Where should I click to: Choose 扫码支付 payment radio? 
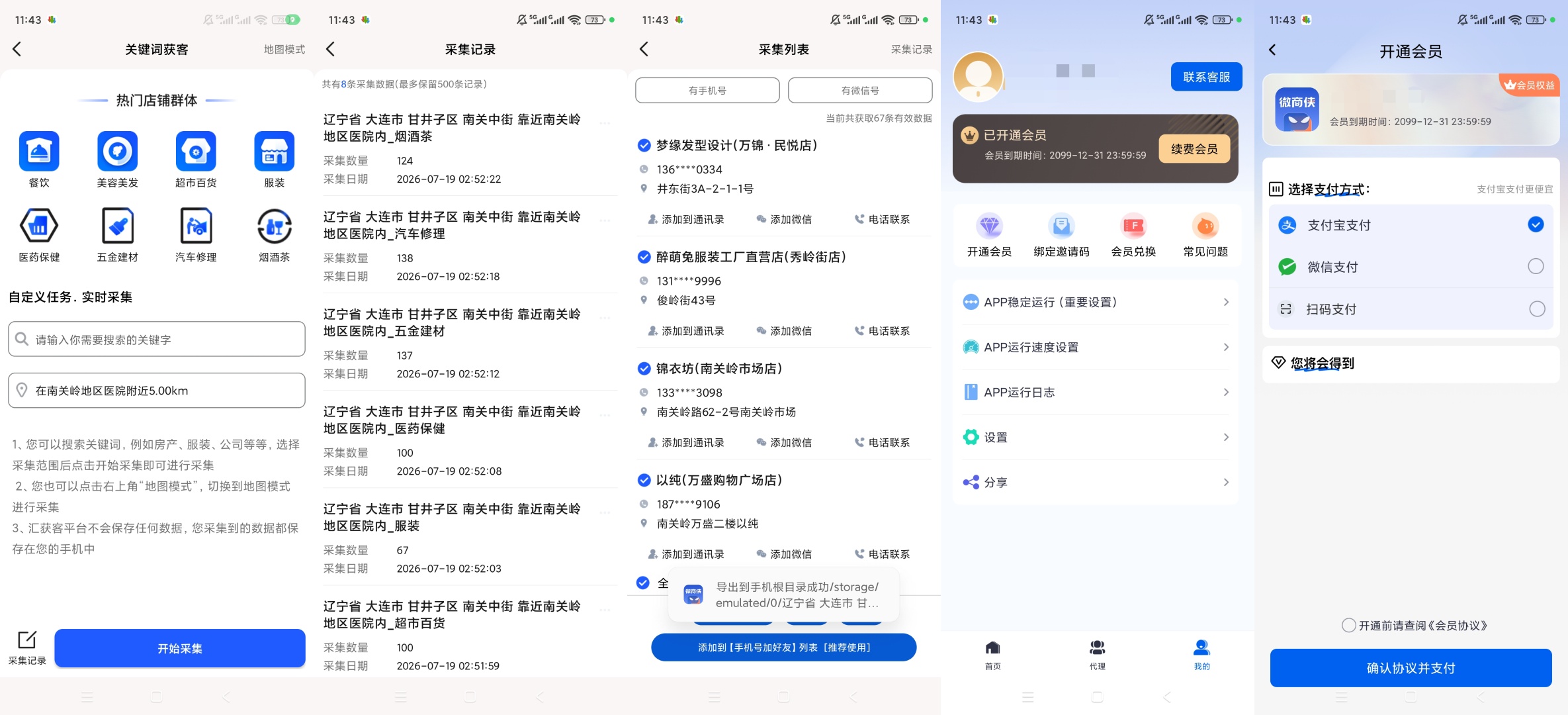point(1537,309)
